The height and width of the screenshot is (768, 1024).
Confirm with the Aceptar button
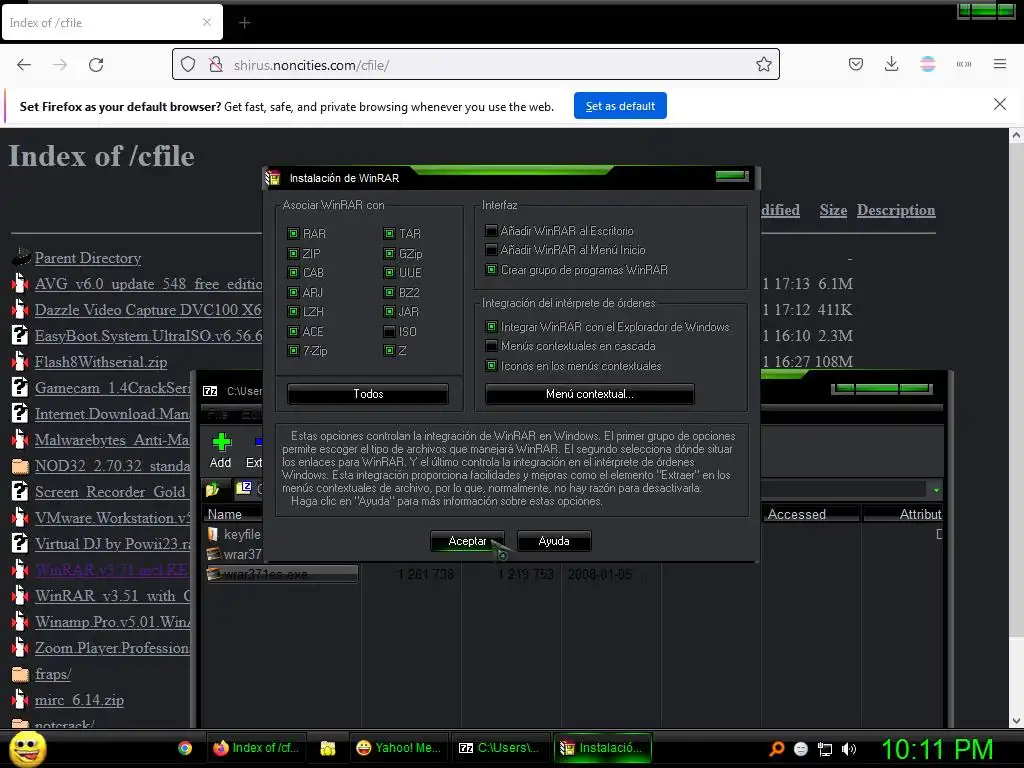[x=467, y=541]
